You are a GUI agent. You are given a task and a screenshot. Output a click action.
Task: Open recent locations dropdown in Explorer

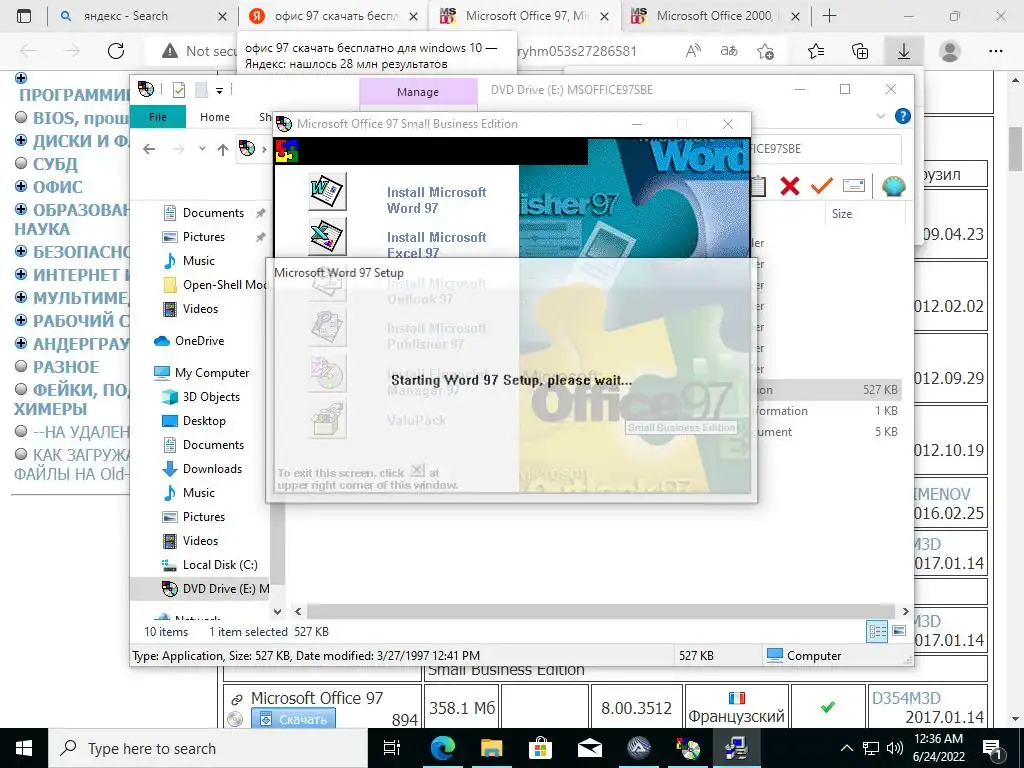pos(202,149)
